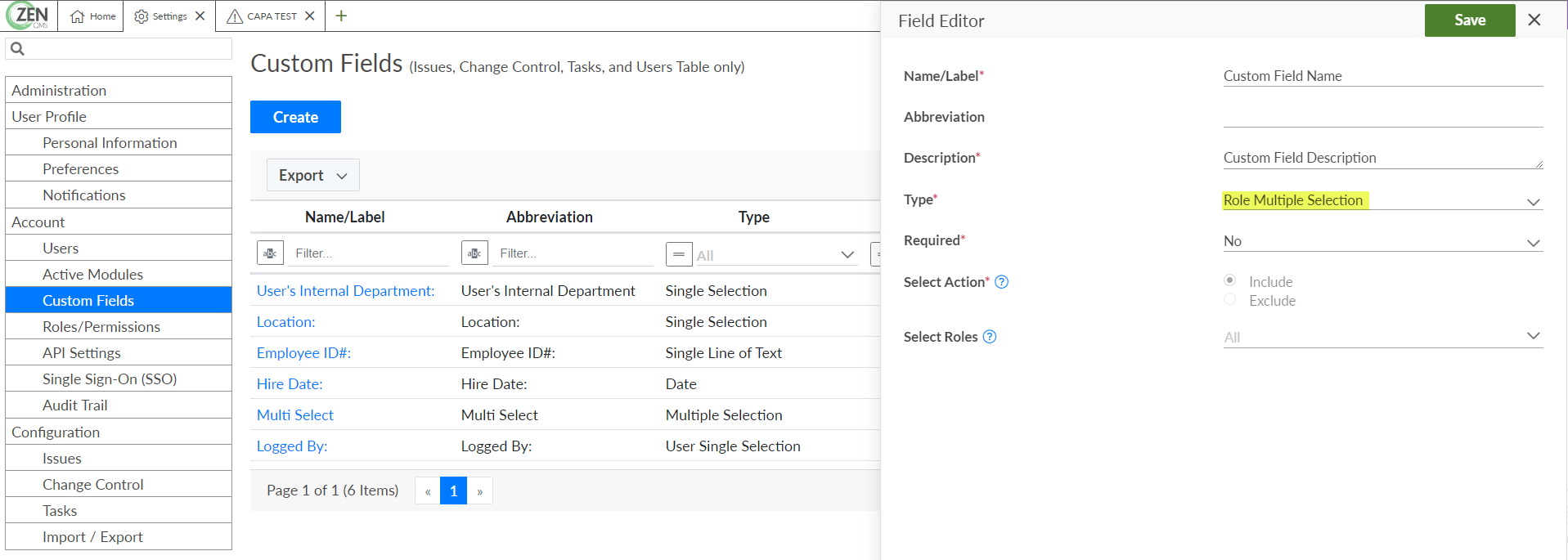The height and width of the screenshot is (560, 1568).
Task: Close the Settings tab
Action: (200, 16)
